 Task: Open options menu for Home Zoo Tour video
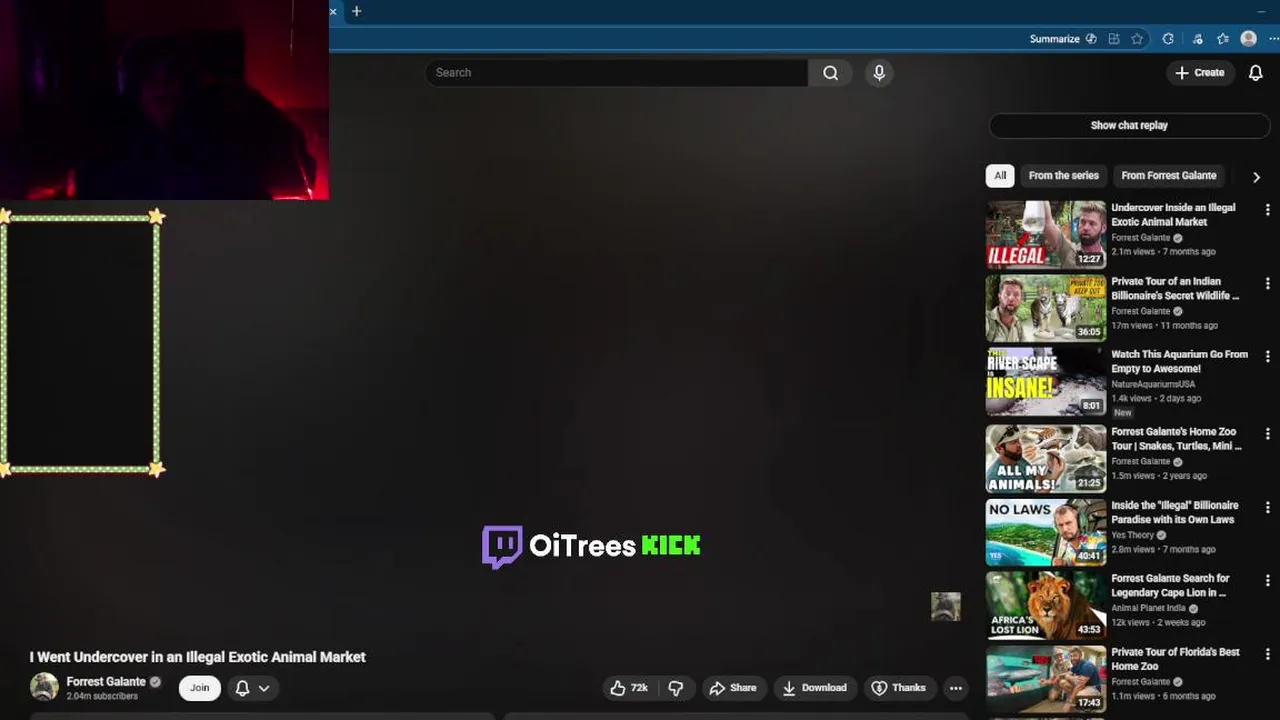point(1267,434)
